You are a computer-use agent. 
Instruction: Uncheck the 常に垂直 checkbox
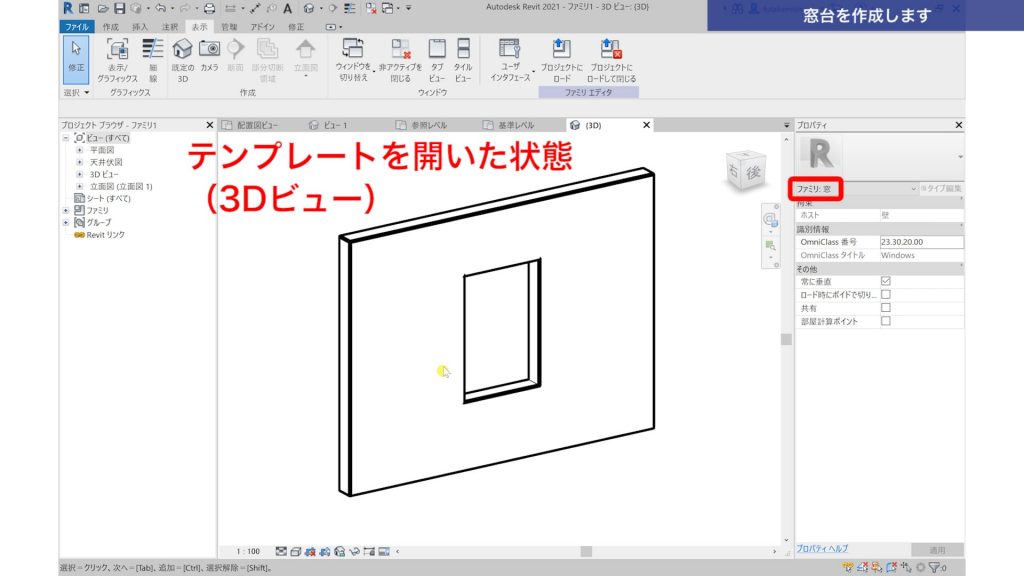885,281
